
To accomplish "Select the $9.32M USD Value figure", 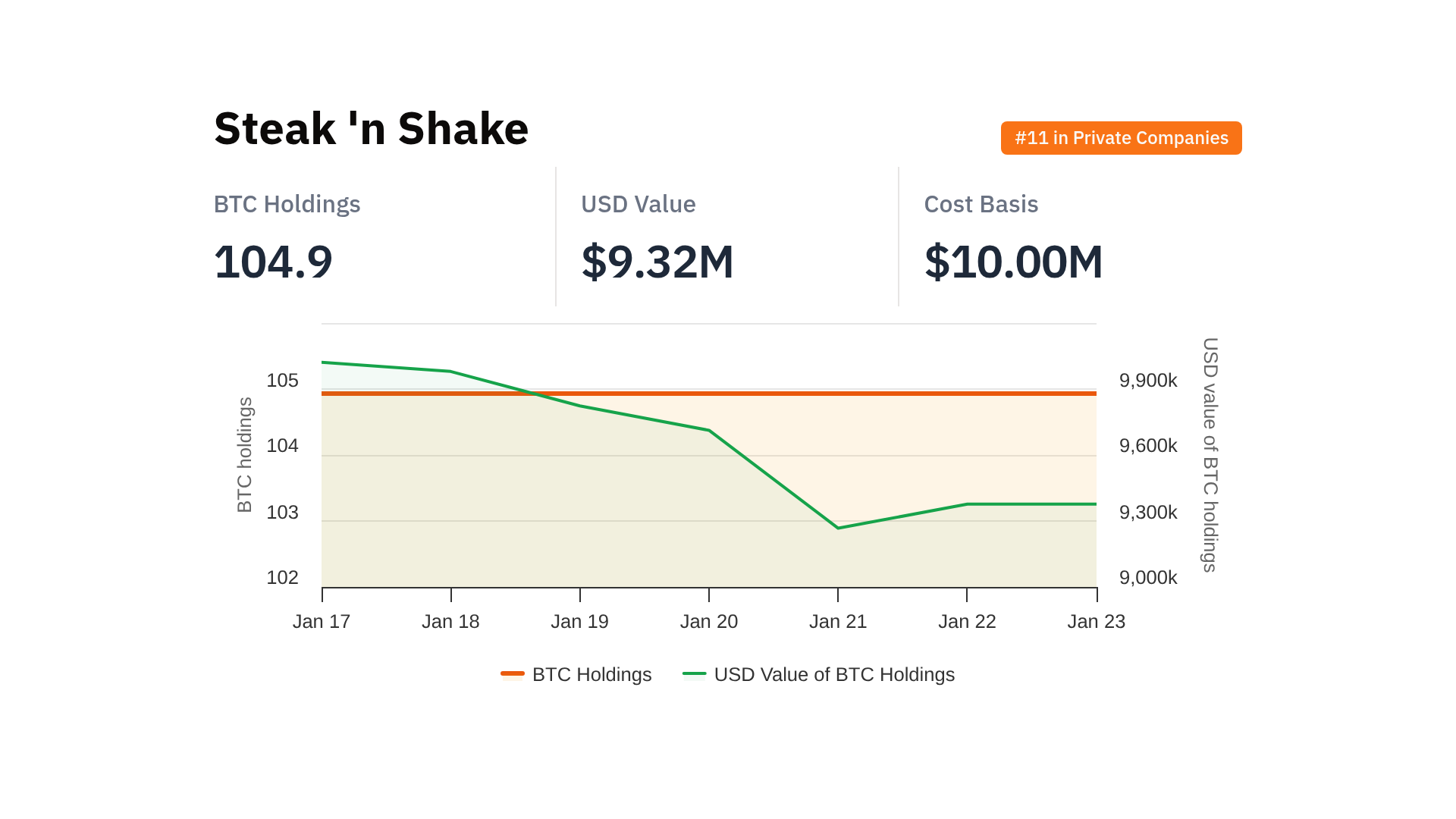I will tap(657, 262).
